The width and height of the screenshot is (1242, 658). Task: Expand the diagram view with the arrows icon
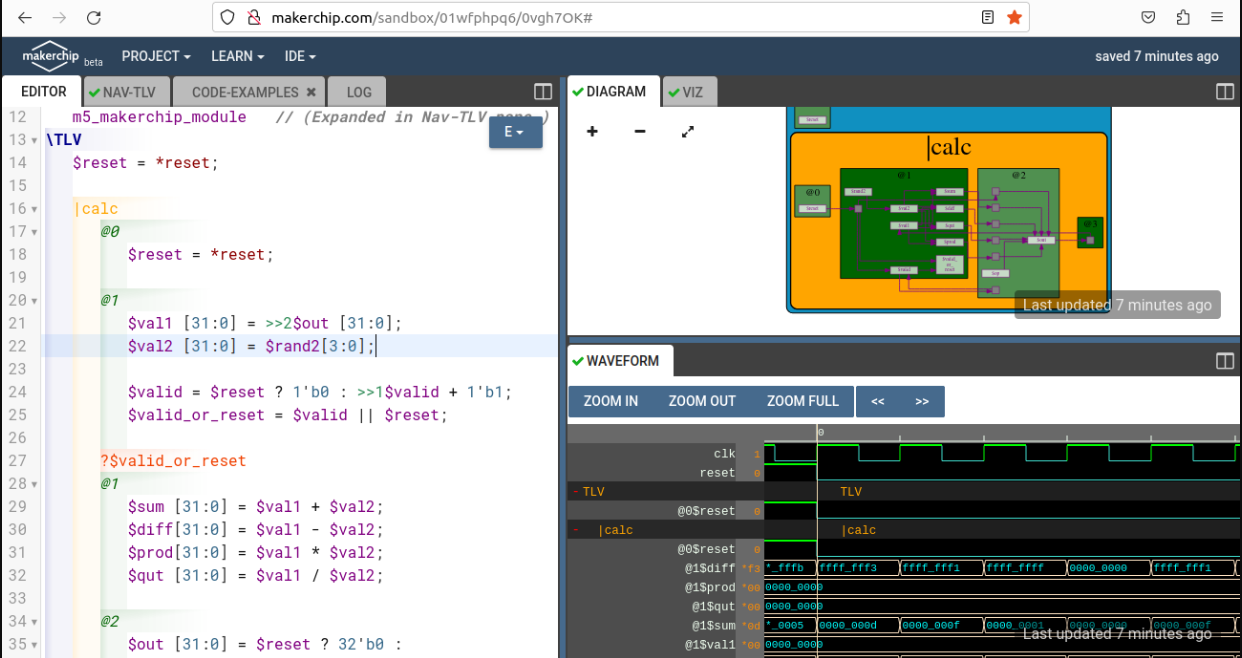point(686,130)
